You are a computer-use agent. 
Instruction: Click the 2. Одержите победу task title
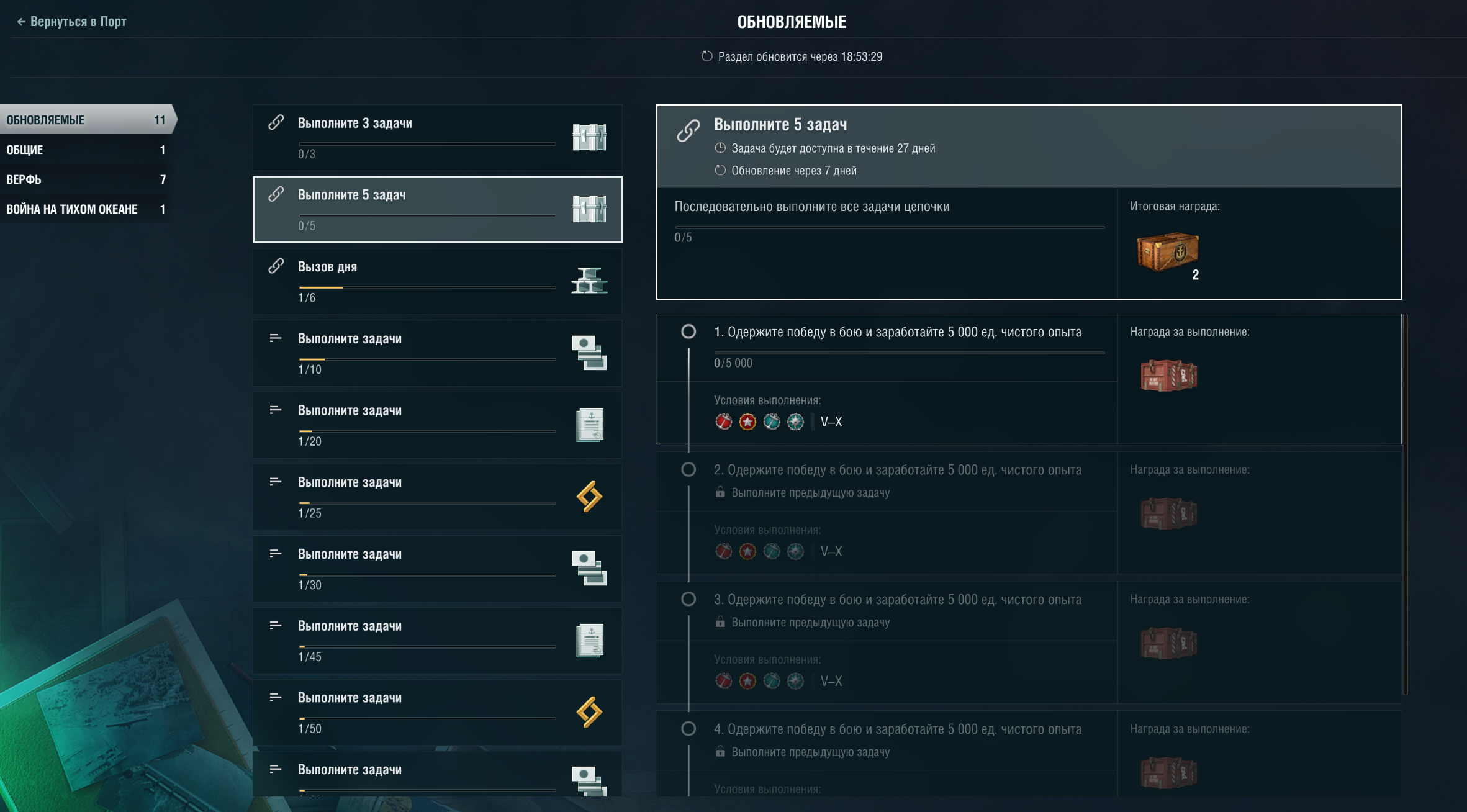point(898,470)
